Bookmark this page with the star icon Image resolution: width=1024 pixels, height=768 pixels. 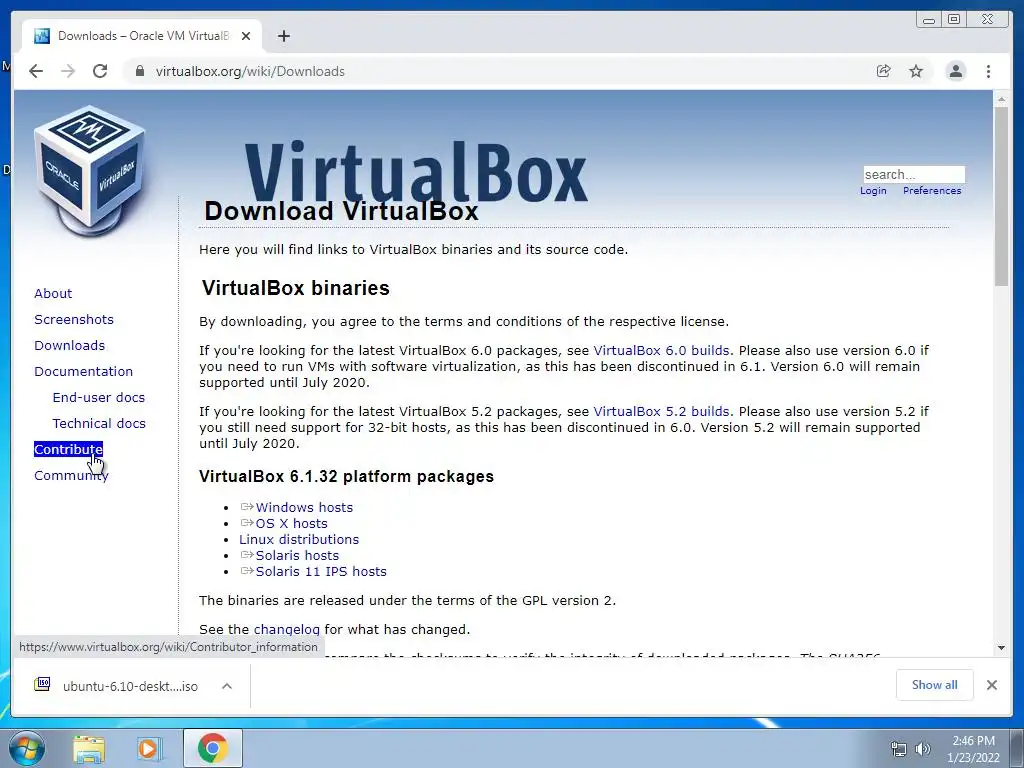(916, 71)
